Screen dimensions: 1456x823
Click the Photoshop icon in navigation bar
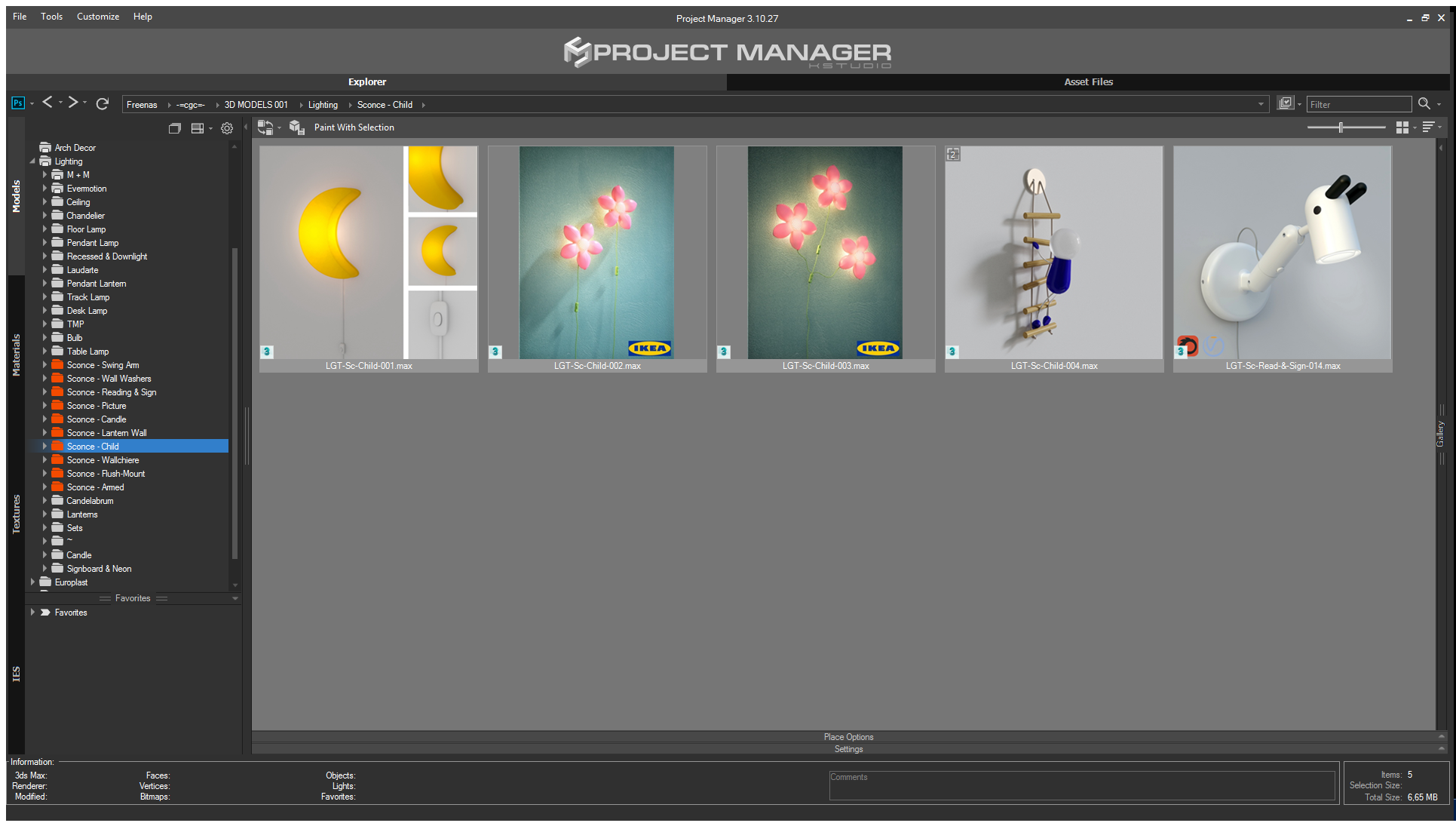click(x=18, y=103)
